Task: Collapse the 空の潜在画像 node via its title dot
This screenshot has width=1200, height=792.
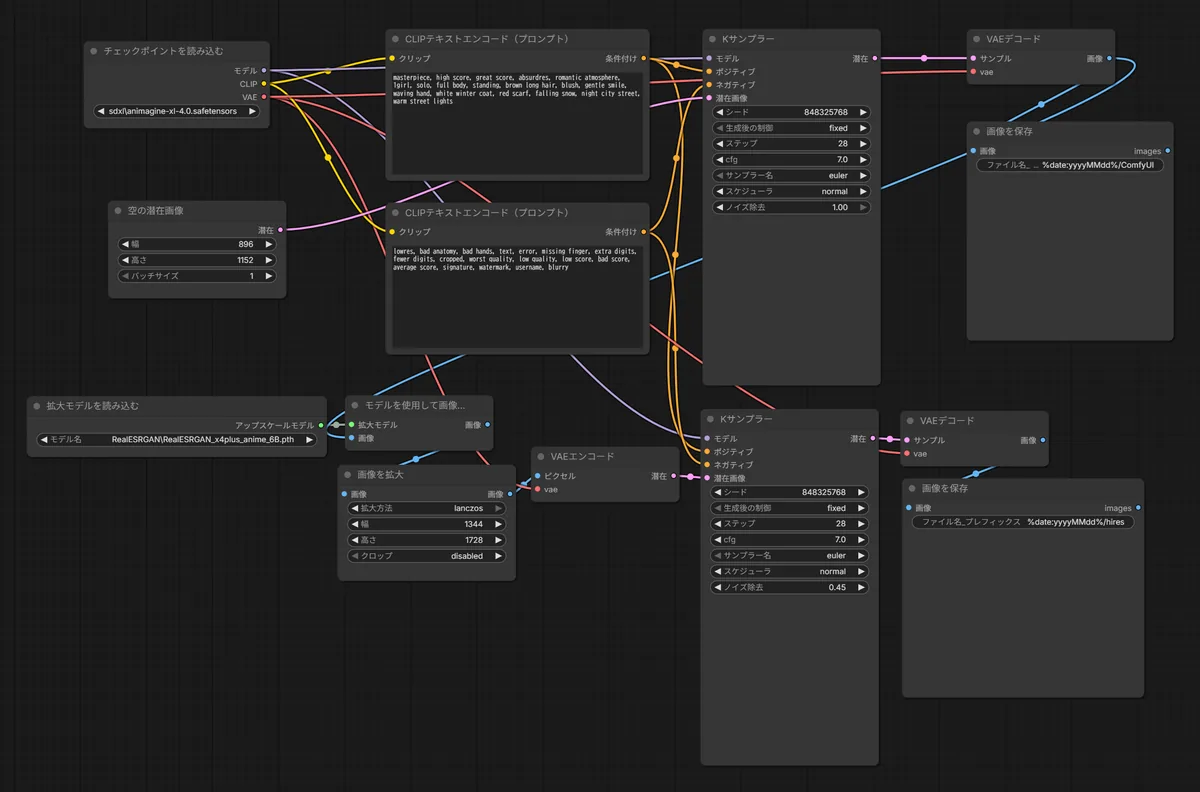Action: click(118, 211)
